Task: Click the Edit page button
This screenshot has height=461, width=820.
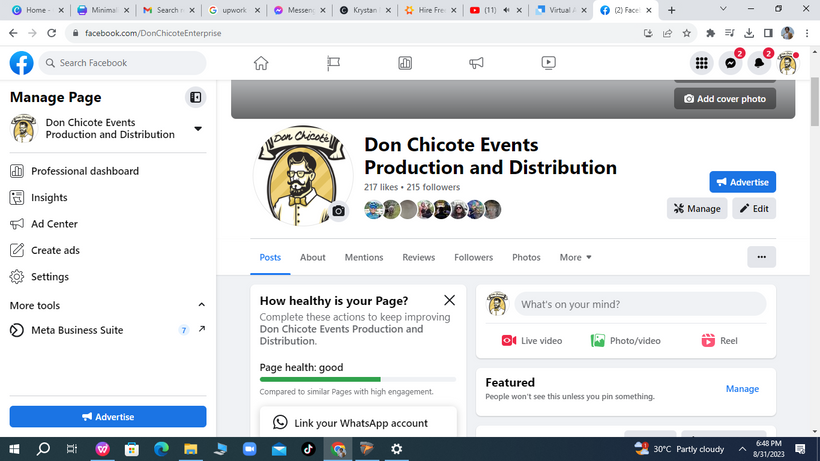Action: (754, 209)
